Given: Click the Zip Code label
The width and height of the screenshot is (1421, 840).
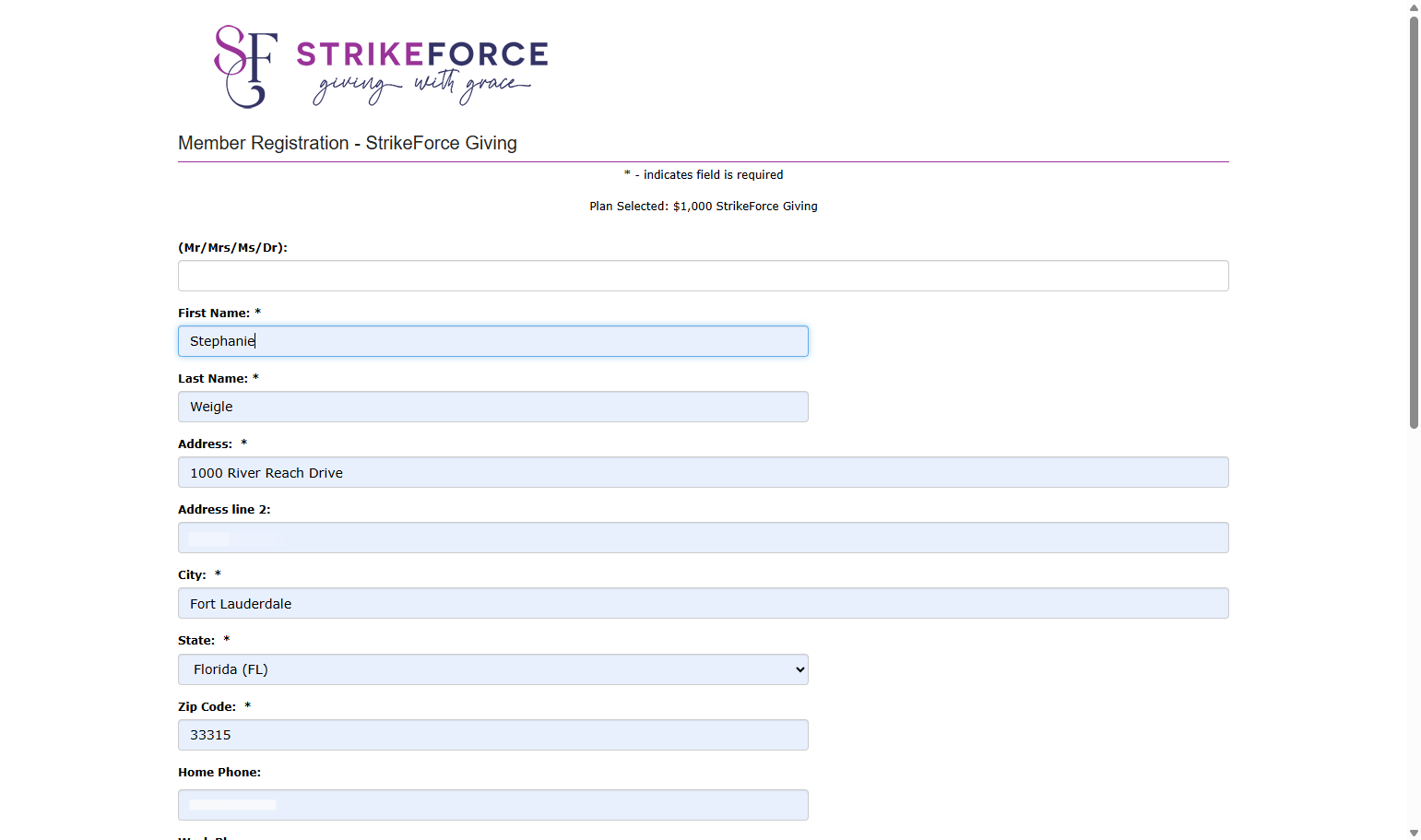Looking at the screenshot, I should point(207,707).
